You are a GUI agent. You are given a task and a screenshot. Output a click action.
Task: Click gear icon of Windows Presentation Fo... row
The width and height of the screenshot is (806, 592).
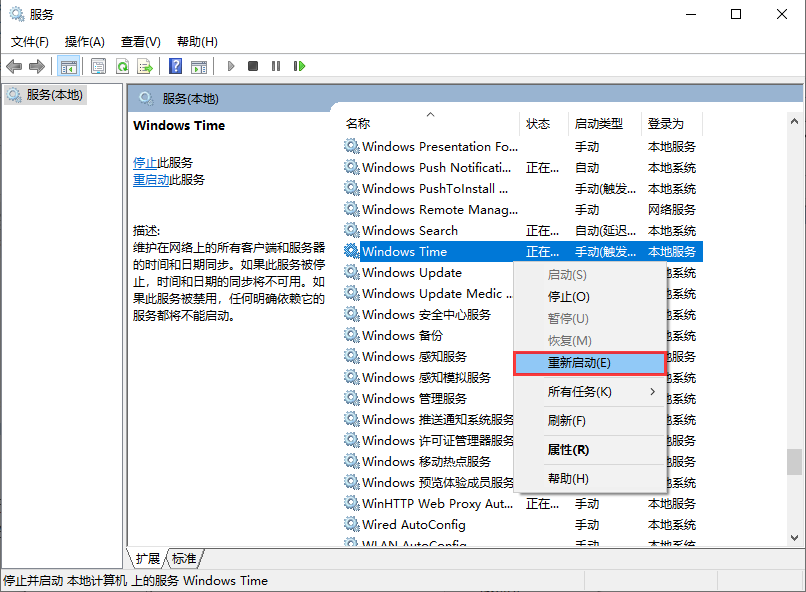[x=352, y=146]
